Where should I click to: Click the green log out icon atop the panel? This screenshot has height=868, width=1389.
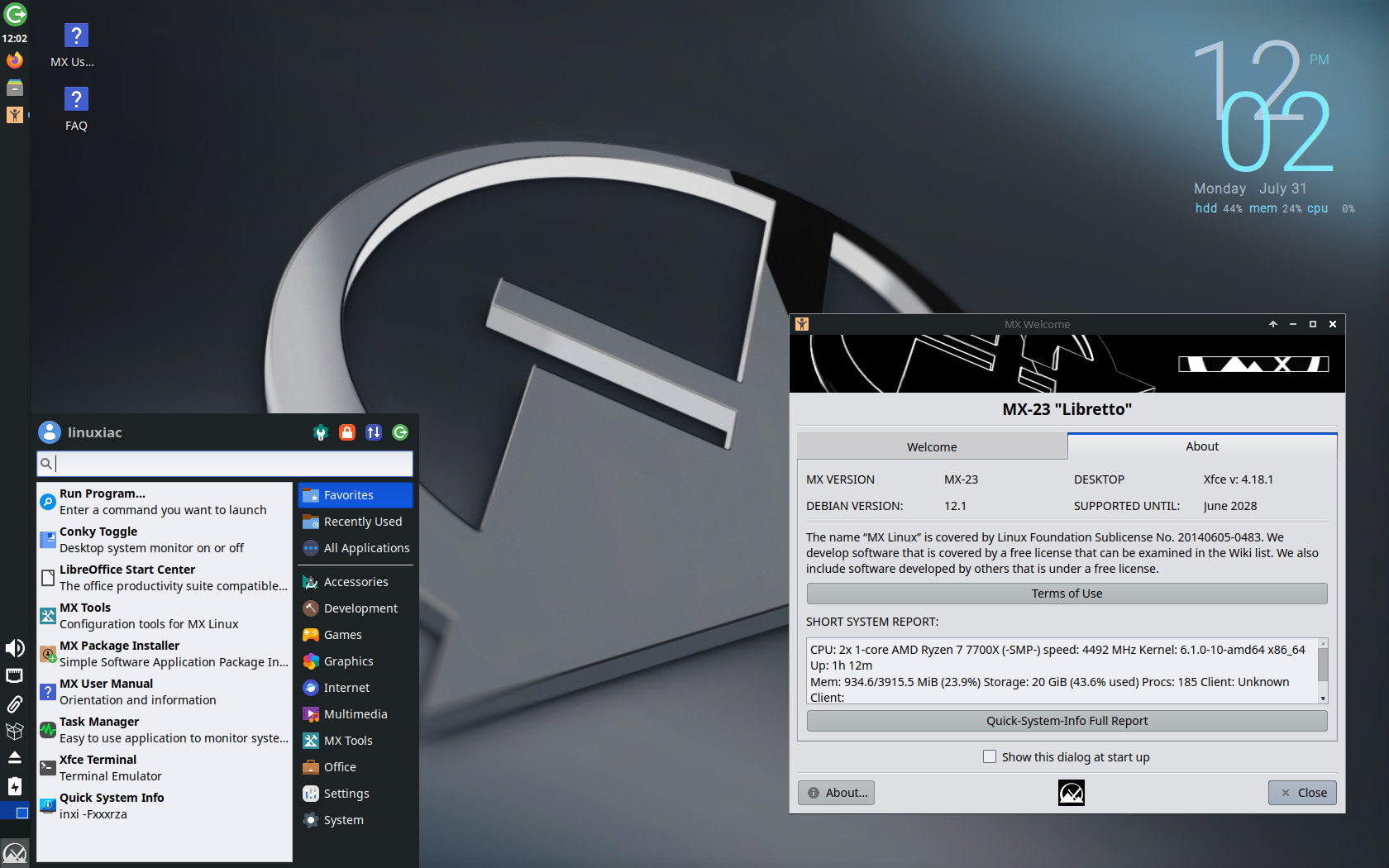pos(15,14)
